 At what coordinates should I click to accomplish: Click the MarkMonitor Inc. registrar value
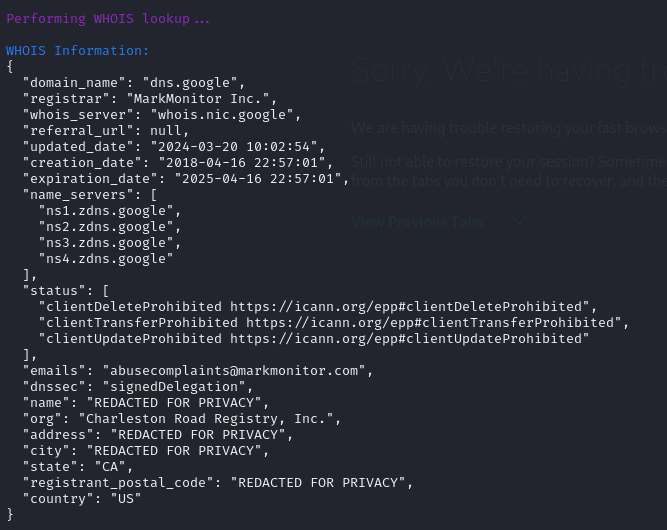(198, 99)
